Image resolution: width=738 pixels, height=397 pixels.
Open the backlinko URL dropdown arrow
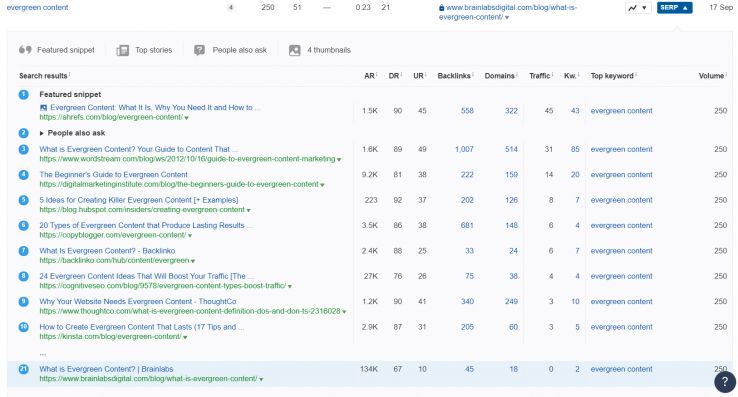(193, 261)
